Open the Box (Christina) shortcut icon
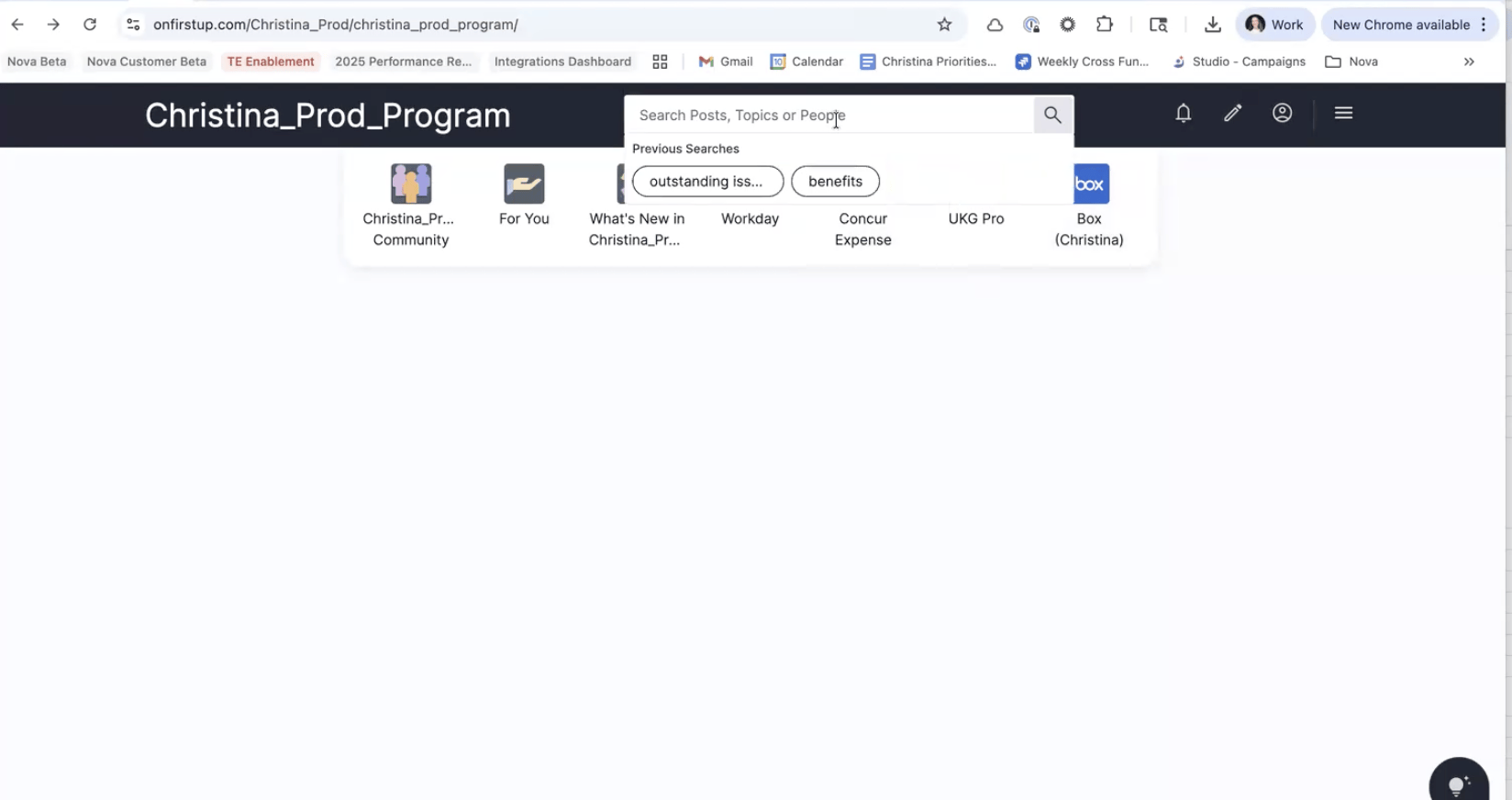1512x800 pixels. pos(1091,183)
